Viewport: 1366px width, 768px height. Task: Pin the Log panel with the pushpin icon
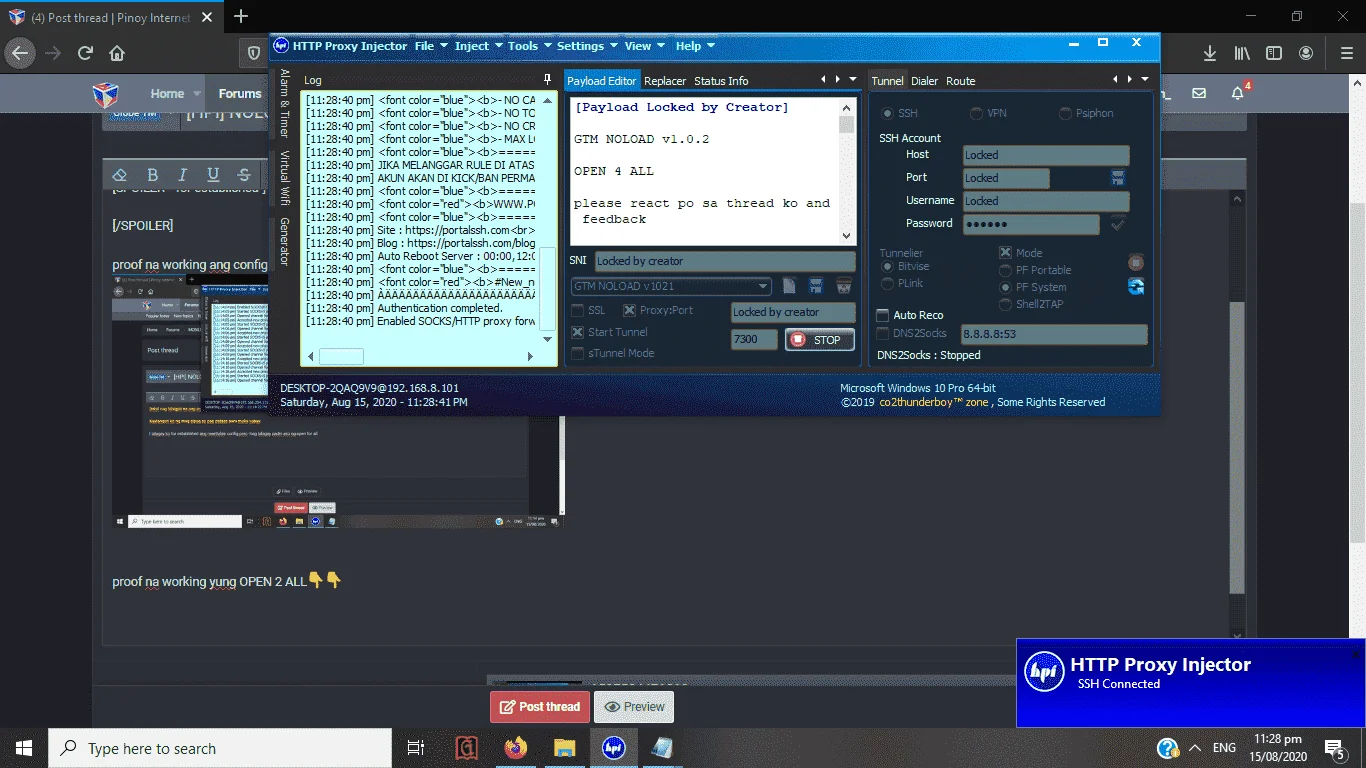pos(547,80)
